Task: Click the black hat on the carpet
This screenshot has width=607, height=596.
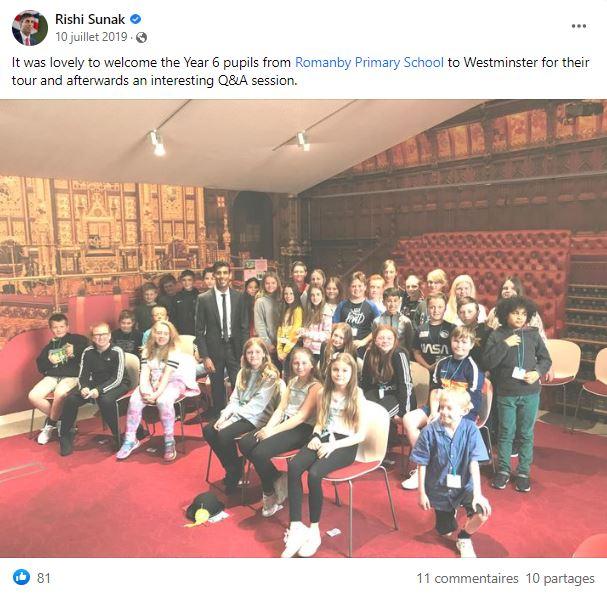Action: pos(204,508)
